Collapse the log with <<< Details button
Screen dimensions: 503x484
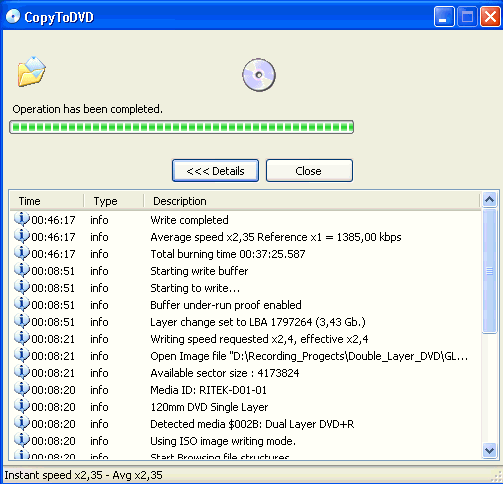pos(215,171)
